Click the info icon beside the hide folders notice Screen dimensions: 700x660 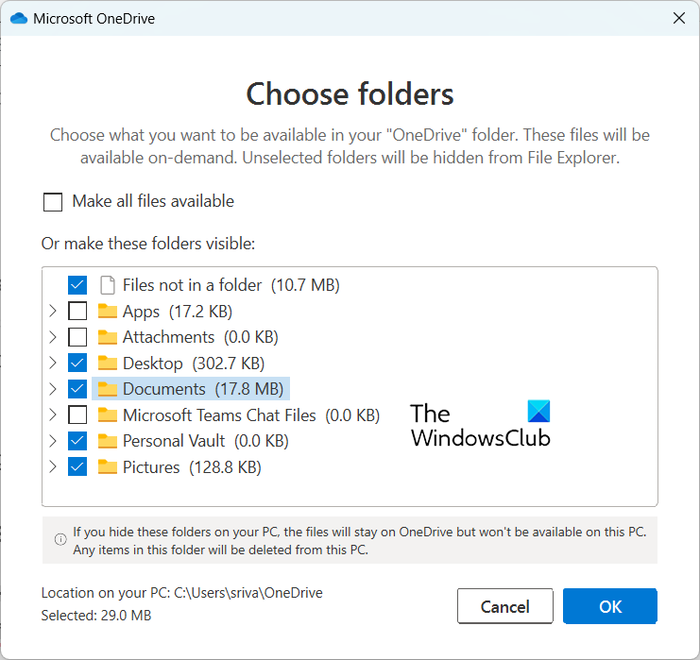tap(60, 539)
